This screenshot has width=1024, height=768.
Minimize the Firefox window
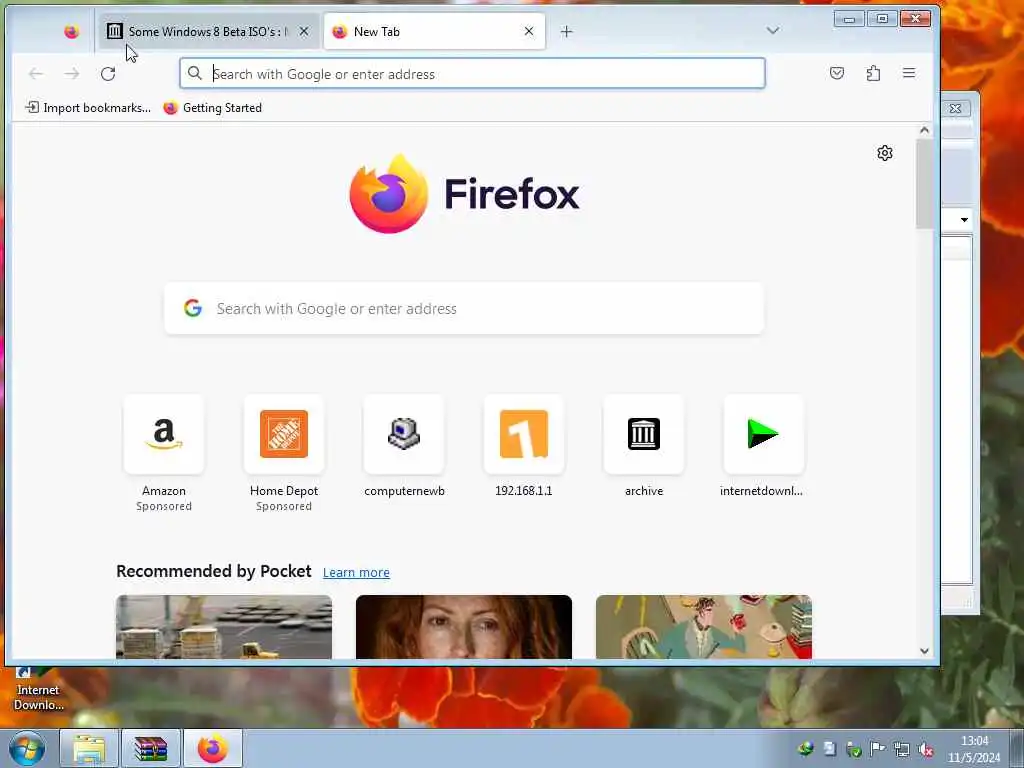pos(849,19)
